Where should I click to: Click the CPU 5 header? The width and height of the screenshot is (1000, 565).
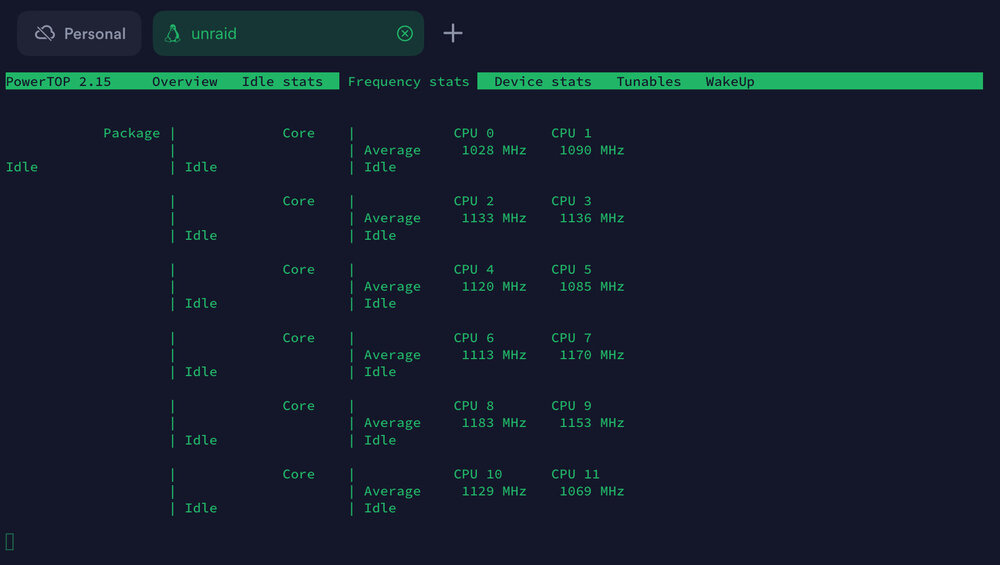[x=571, y=270]
